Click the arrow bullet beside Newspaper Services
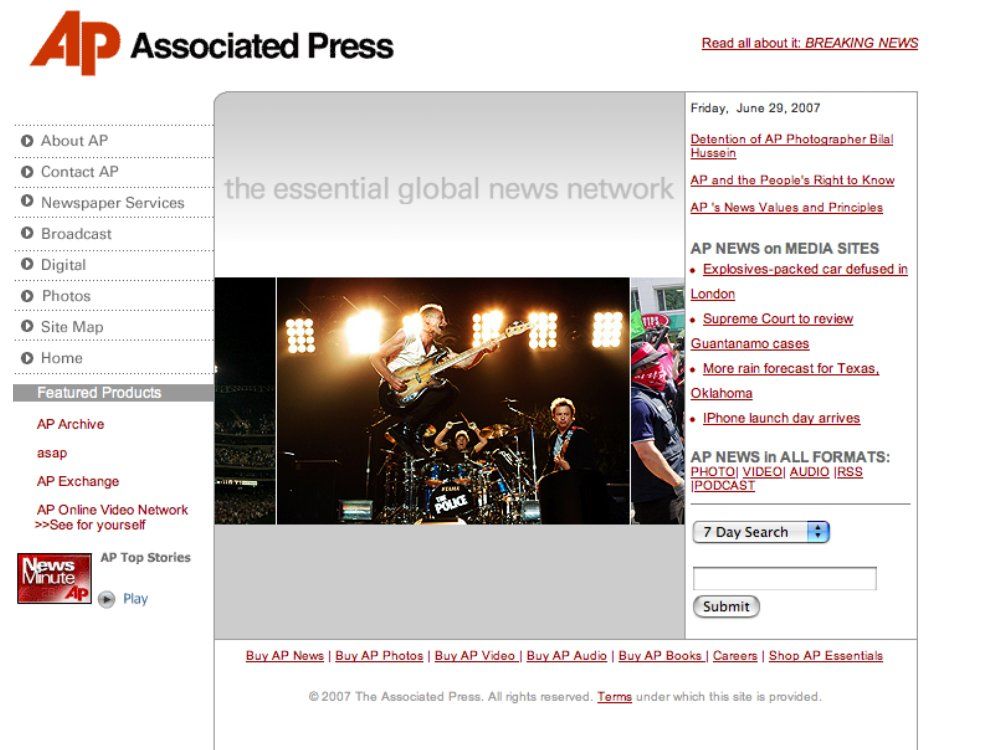This screenshot has width=1000, height=750. 27,201
